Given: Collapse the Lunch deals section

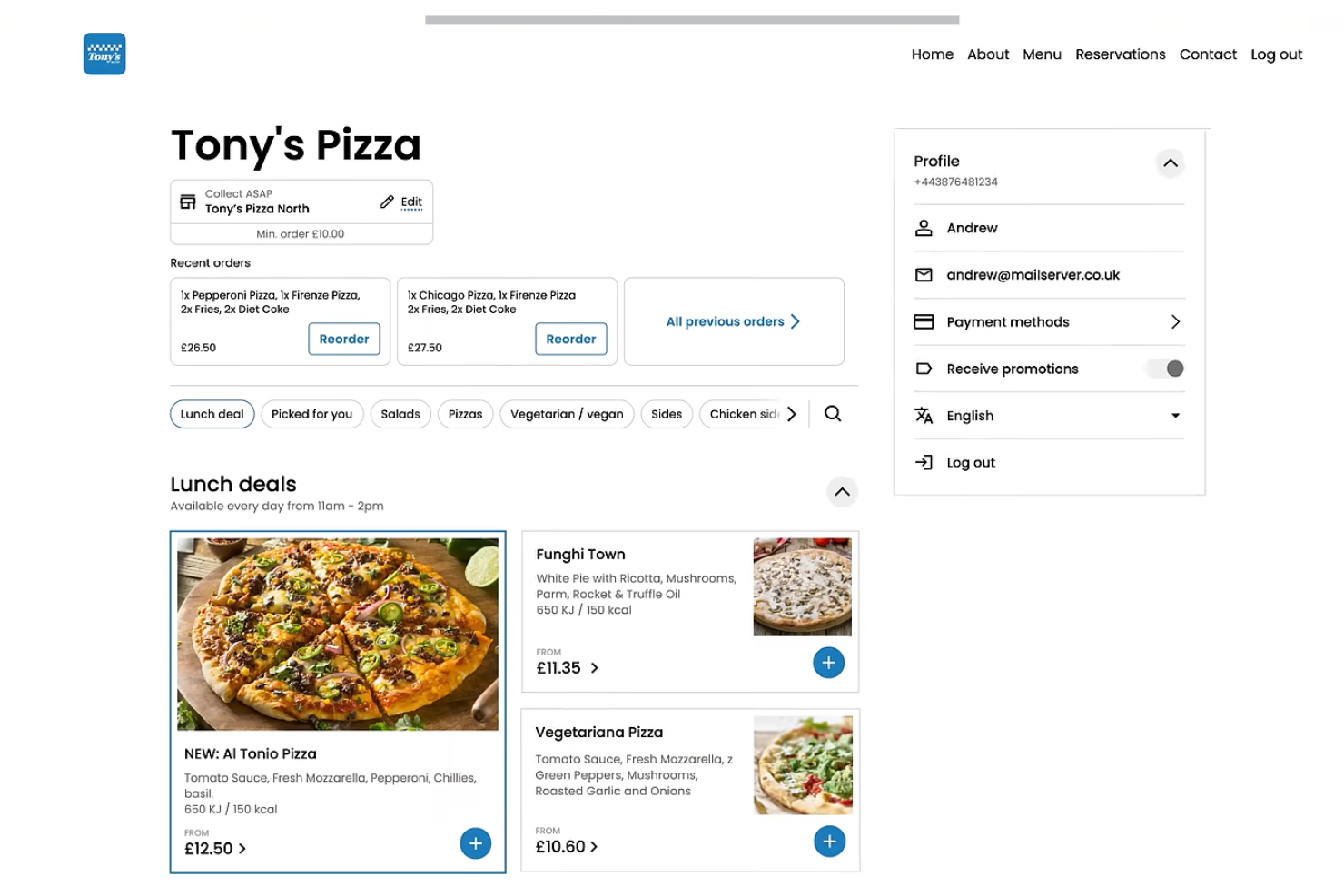Looking at the screenshot, I should pos(843,492).
